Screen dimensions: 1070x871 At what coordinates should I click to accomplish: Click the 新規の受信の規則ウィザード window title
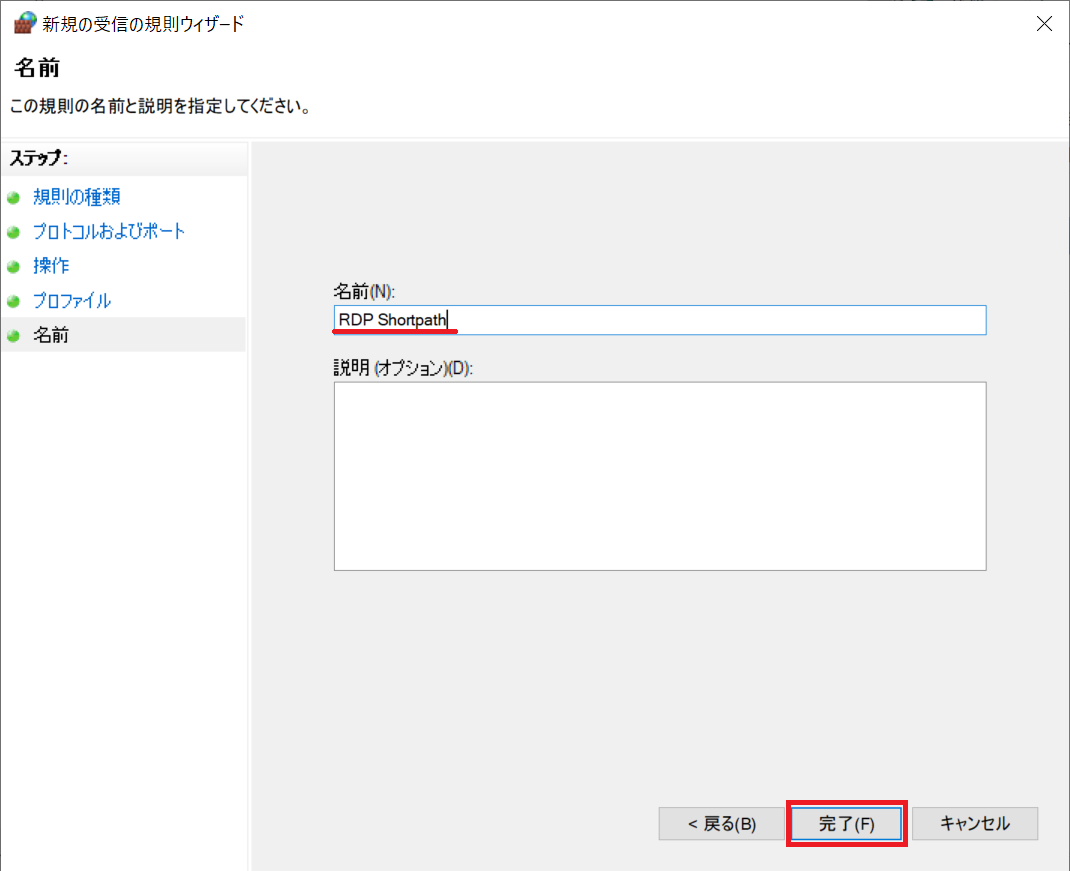(143, 24)
